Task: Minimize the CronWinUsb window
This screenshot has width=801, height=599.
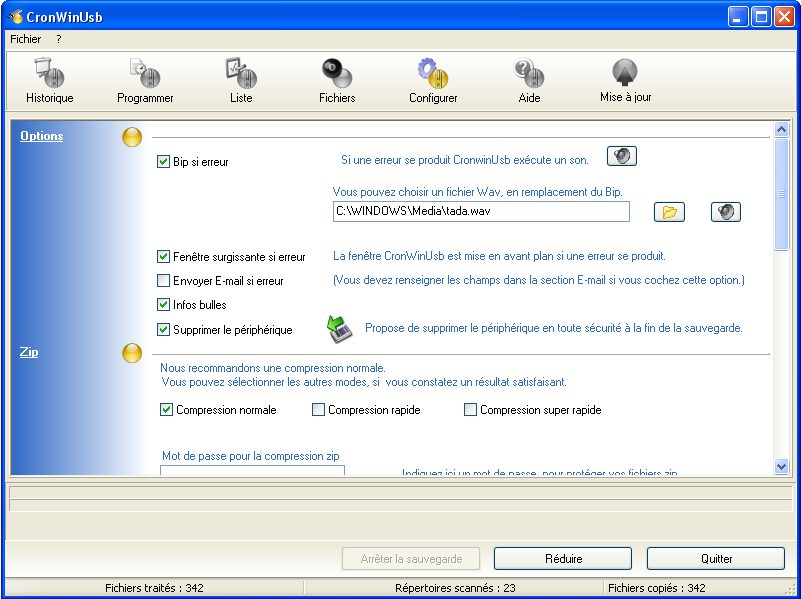Action: [737, 17]
